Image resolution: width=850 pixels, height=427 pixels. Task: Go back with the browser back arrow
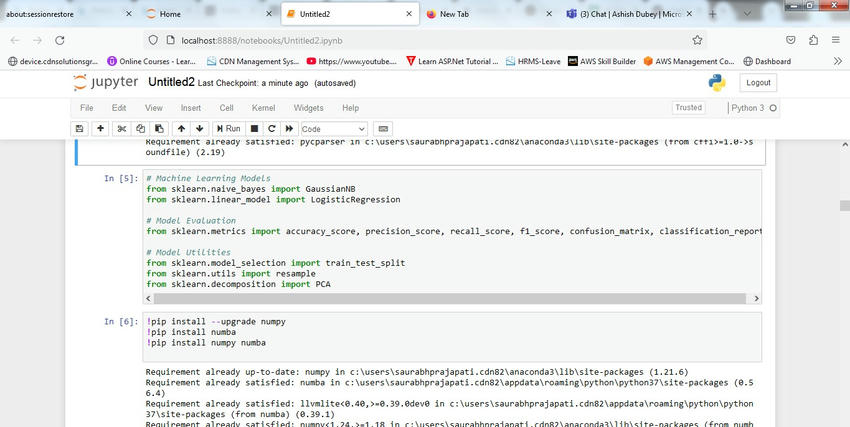(x=15, y=40)
